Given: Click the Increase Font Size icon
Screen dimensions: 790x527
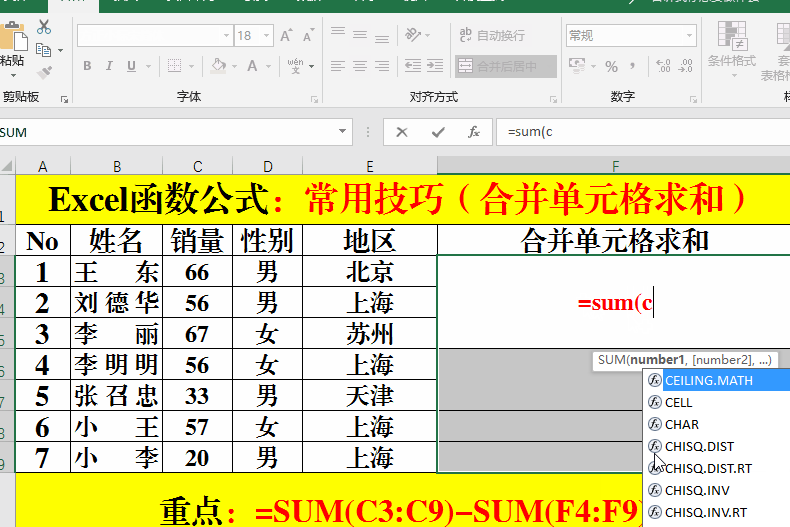Looking at the screenshot, I should point(286,36).
